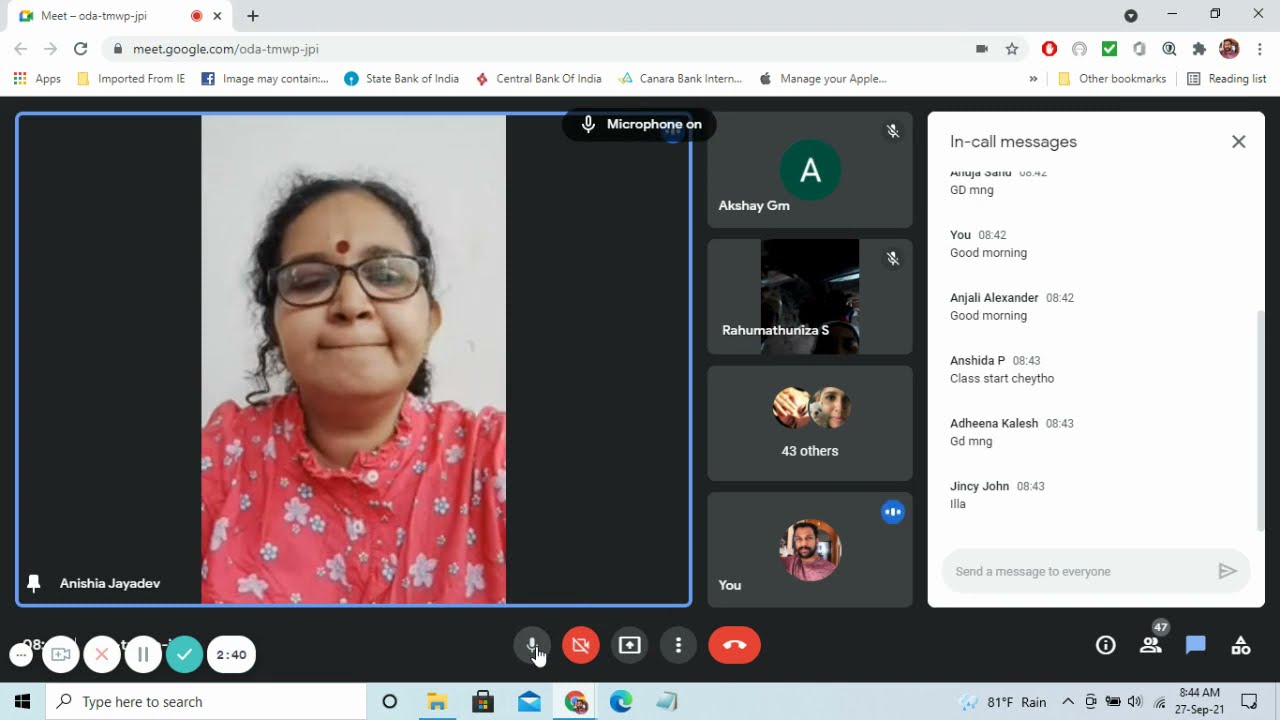This screenshot has width=1280, height=720.
Task: Open the Canara Bank Intern... bookmark
Action: tap(681, 78)
